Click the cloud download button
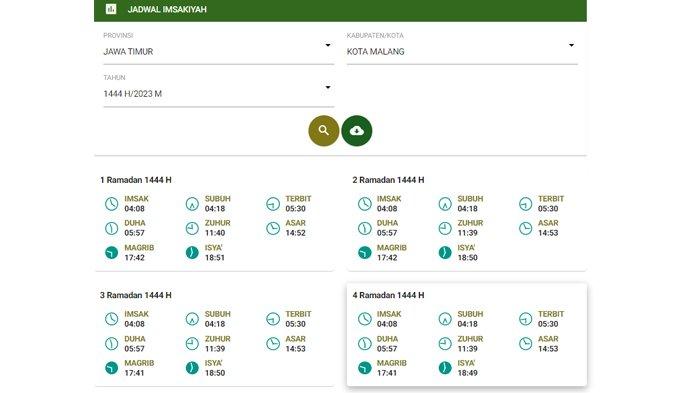 [357, 131]
